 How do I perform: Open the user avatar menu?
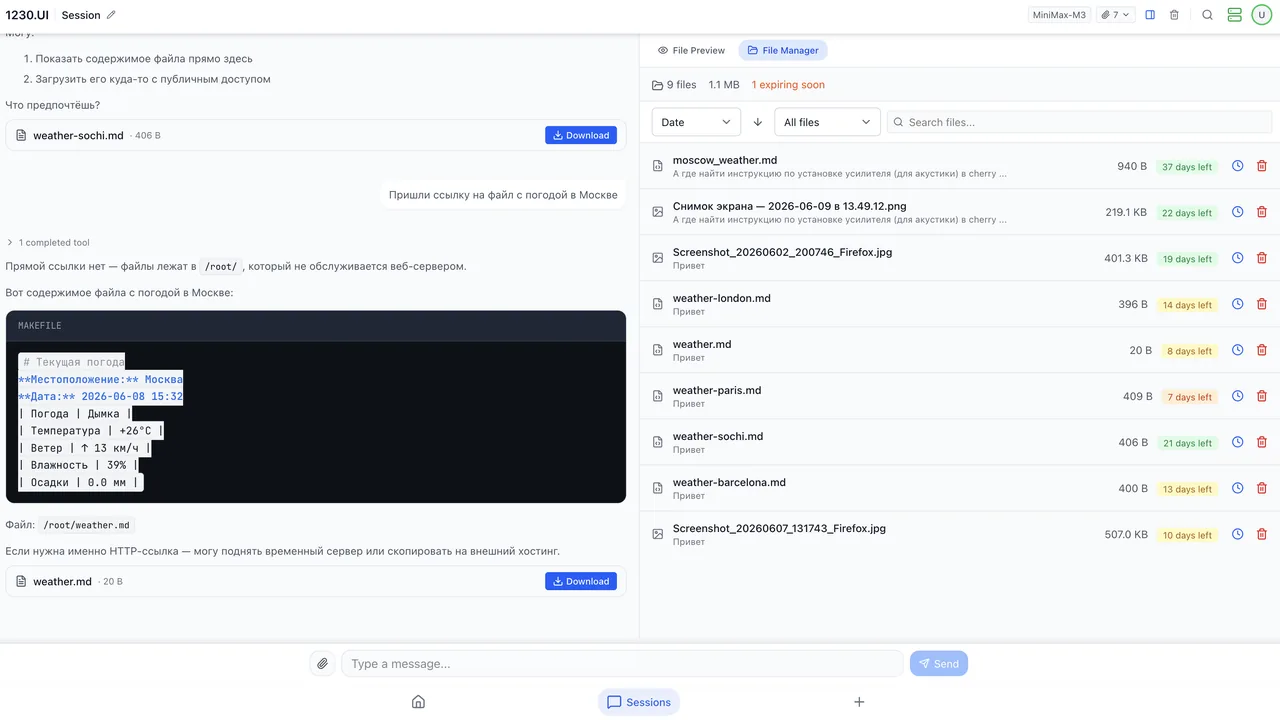coord(1261,15)
